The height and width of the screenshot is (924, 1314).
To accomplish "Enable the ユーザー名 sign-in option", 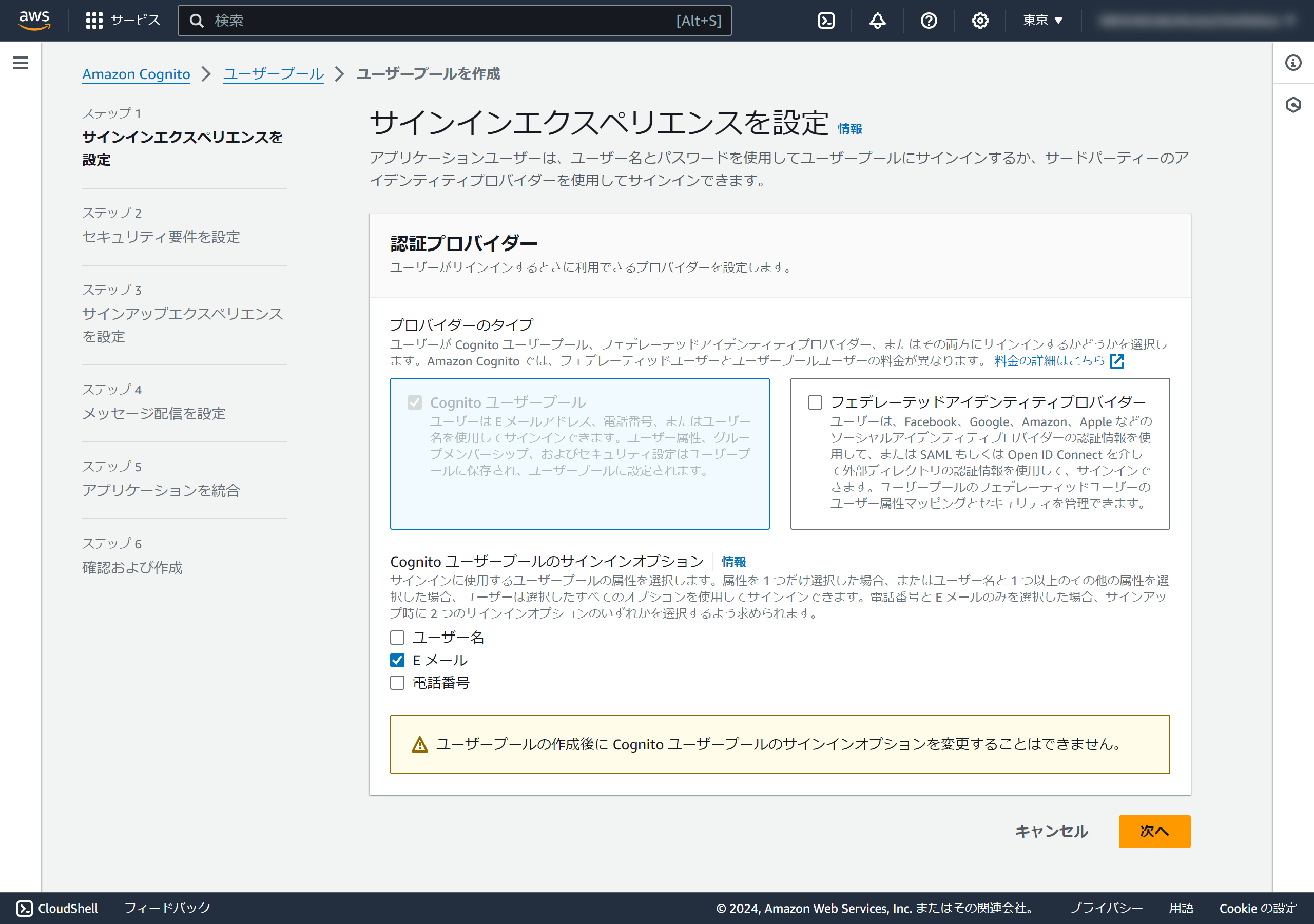I will [x=397, y=637].
